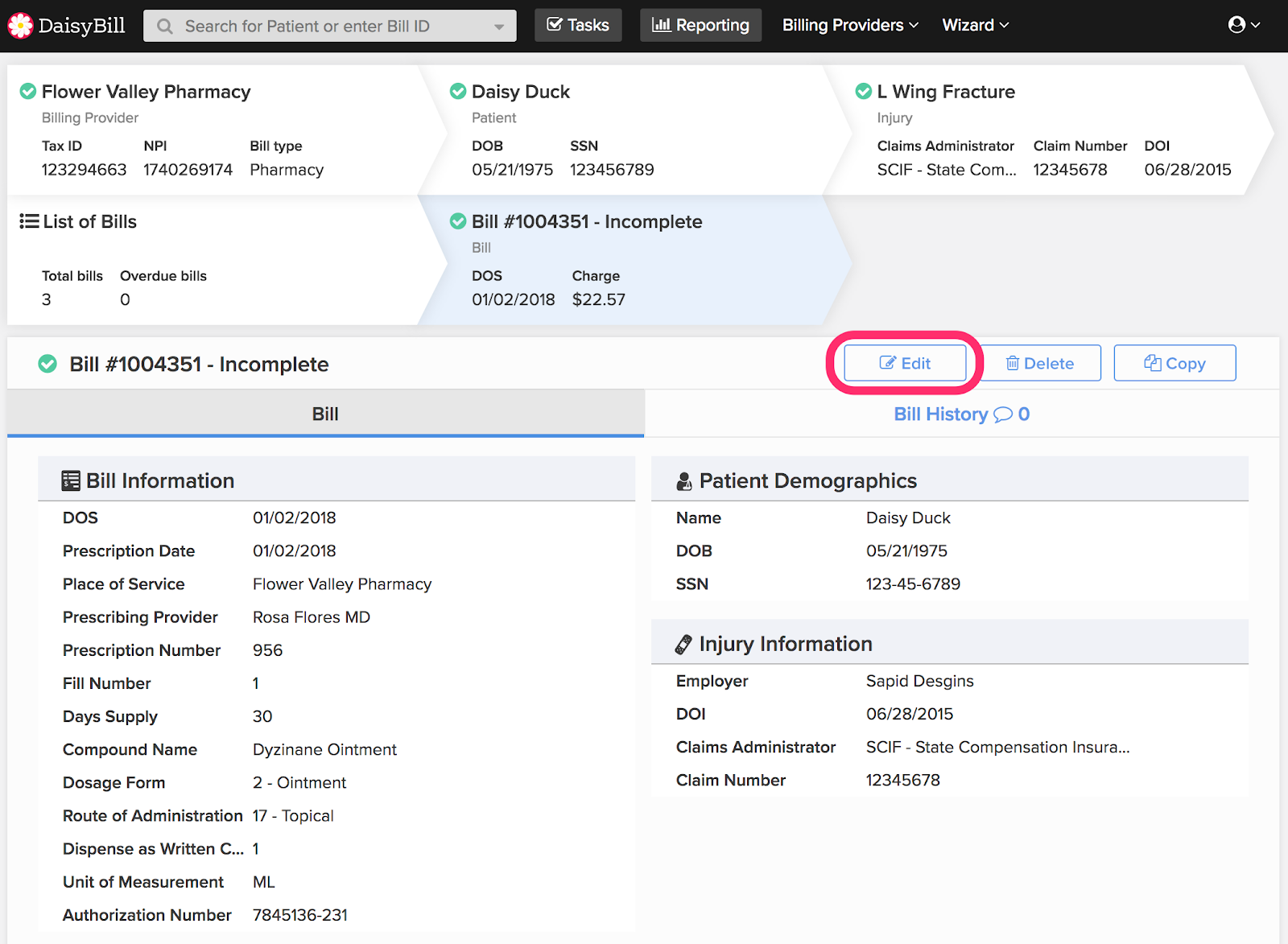Click Claims Administrator SCIF - State Compensation value
The image size is (1288, 944).
998,747
